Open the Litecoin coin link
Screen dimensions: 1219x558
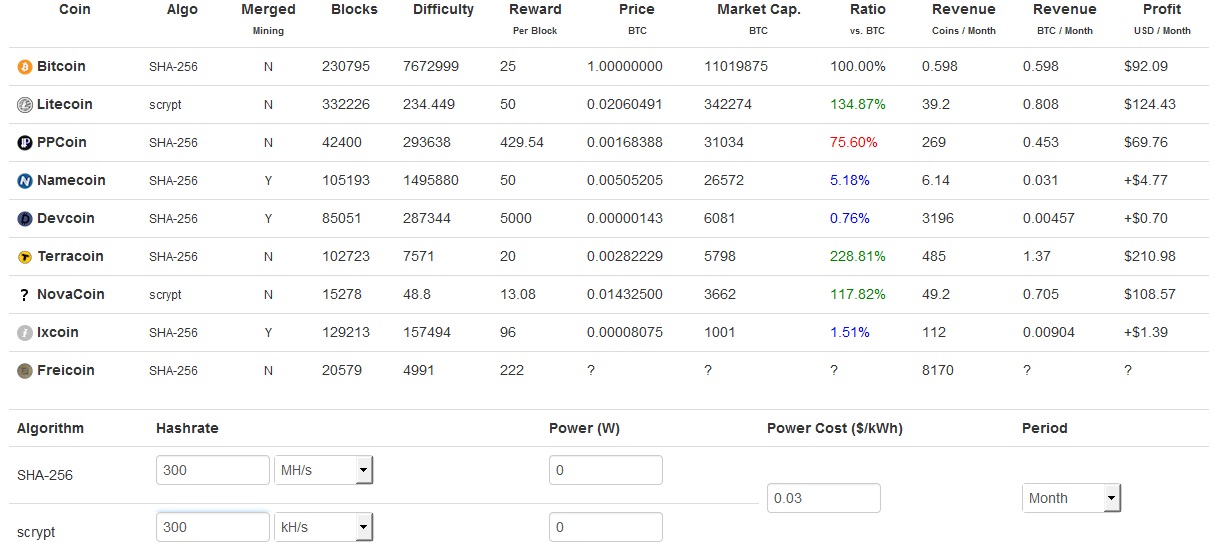point(65,104)
